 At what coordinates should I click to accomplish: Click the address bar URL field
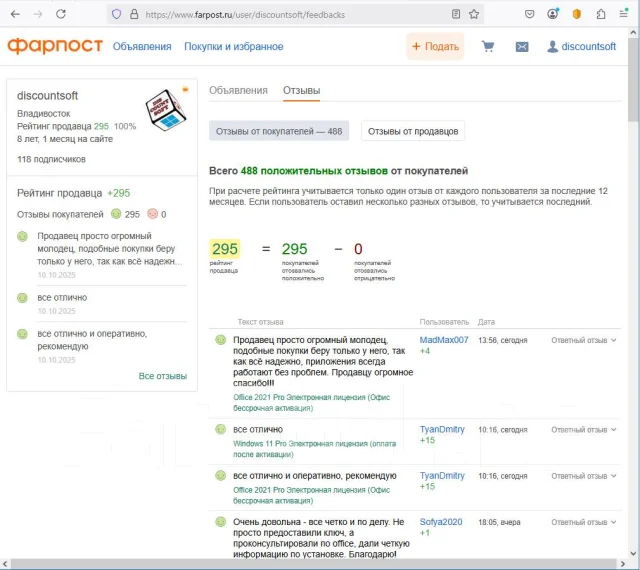[x=294, y=15]
